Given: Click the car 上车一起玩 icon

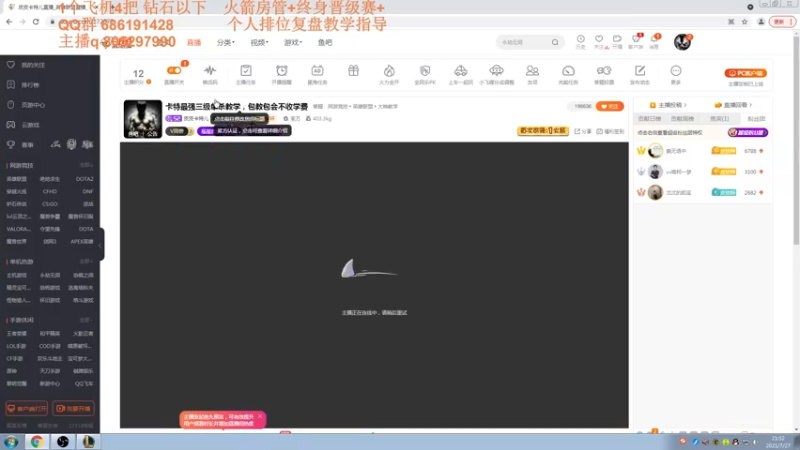Looking at the screenshot, I should 460,71.
